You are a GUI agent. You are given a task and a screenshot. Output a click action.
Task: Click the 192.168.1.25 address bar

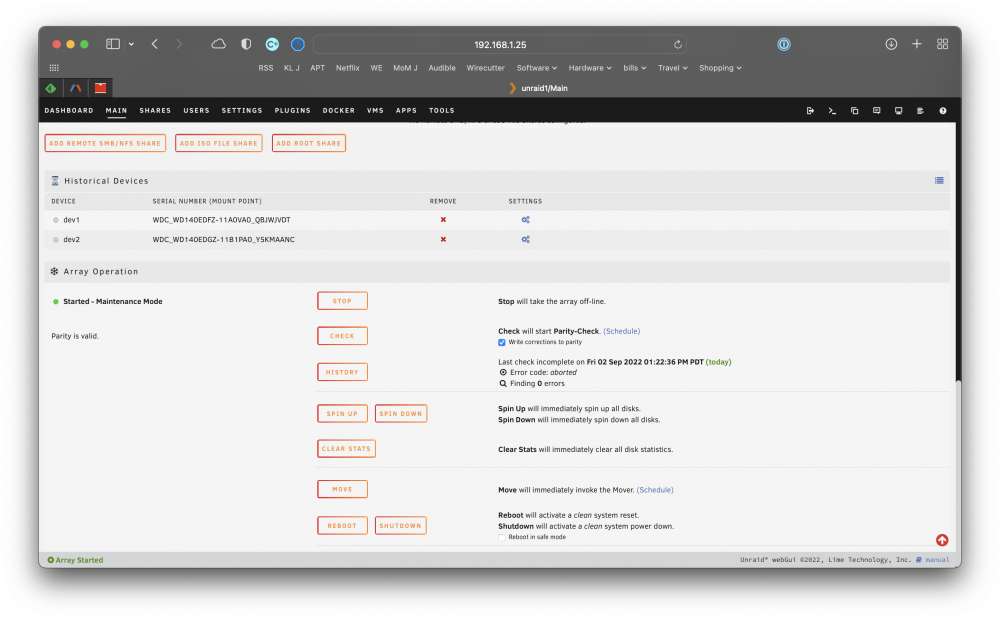(500, 45)
